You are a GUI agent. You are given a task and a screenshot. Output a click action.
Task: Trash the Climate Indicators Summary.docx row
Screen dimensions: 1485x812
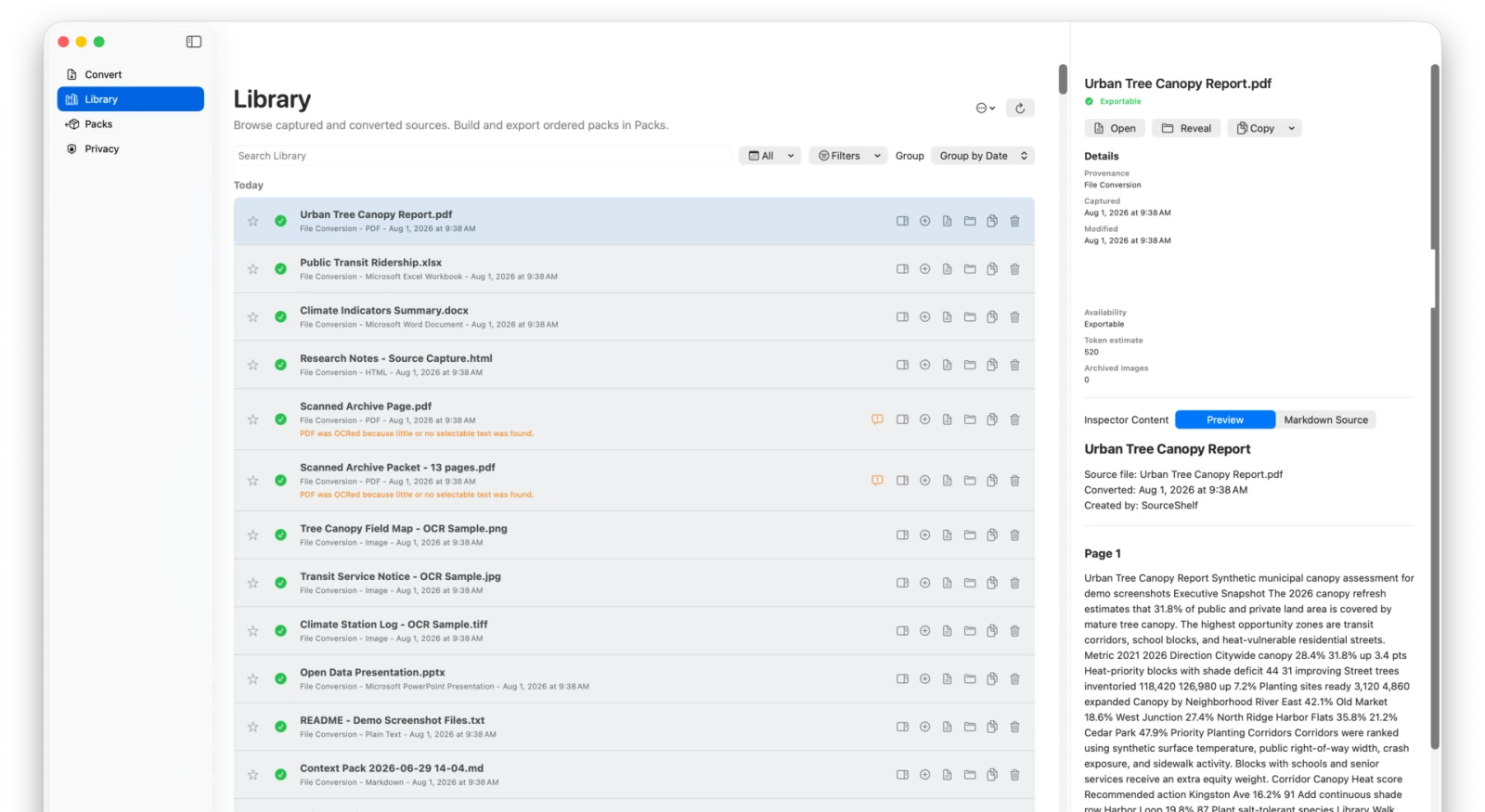(1014, 317)
